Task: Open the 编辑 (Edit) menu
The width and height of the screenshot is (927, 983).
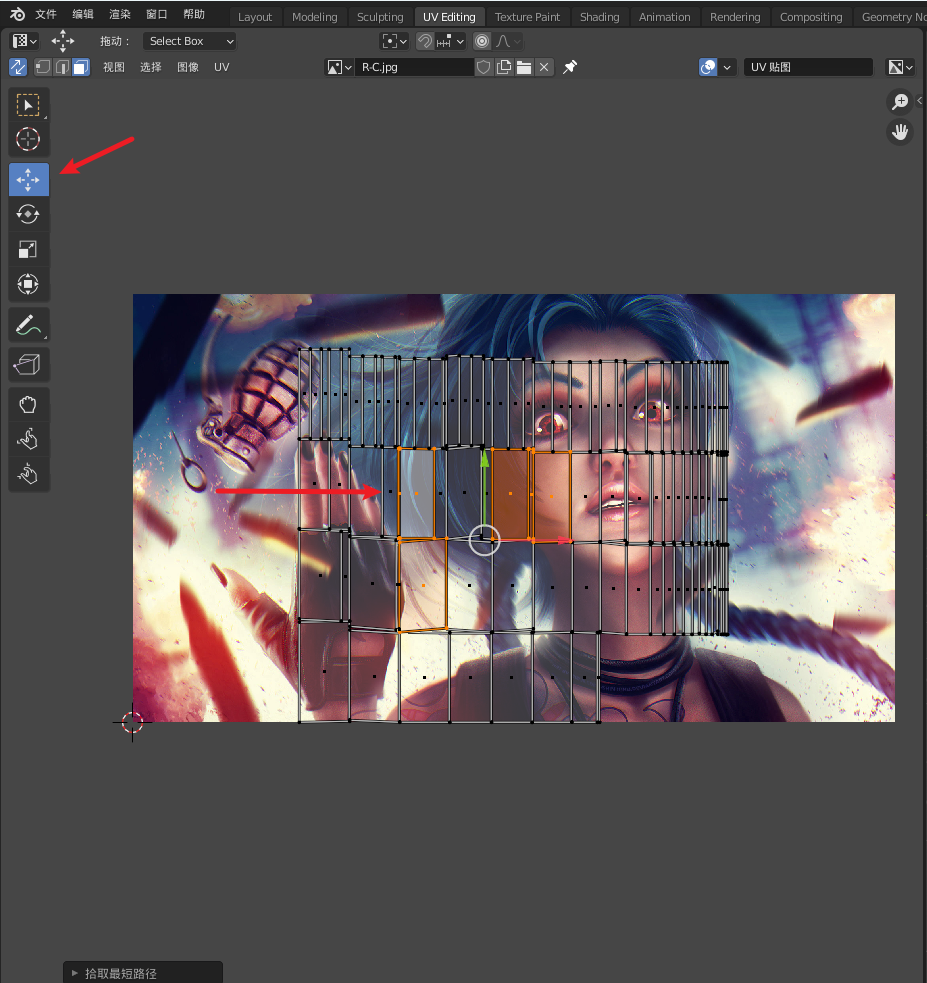Action: [83, 14]
